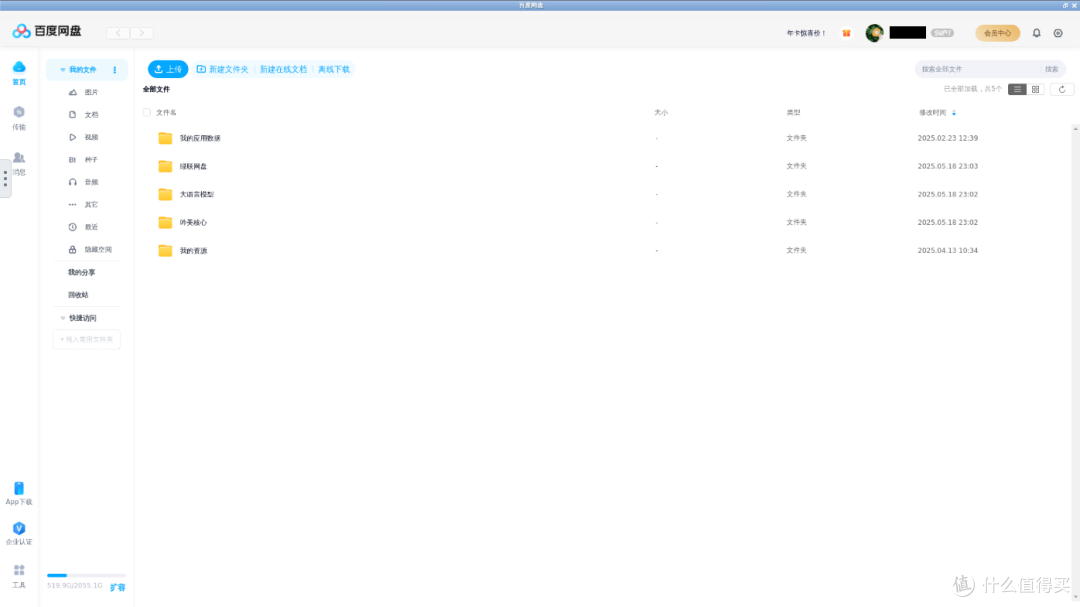The height and width of the screenshot is (607, 1080).
Task: Open the 消息 messages icon
Action: [x=19, y=158]
